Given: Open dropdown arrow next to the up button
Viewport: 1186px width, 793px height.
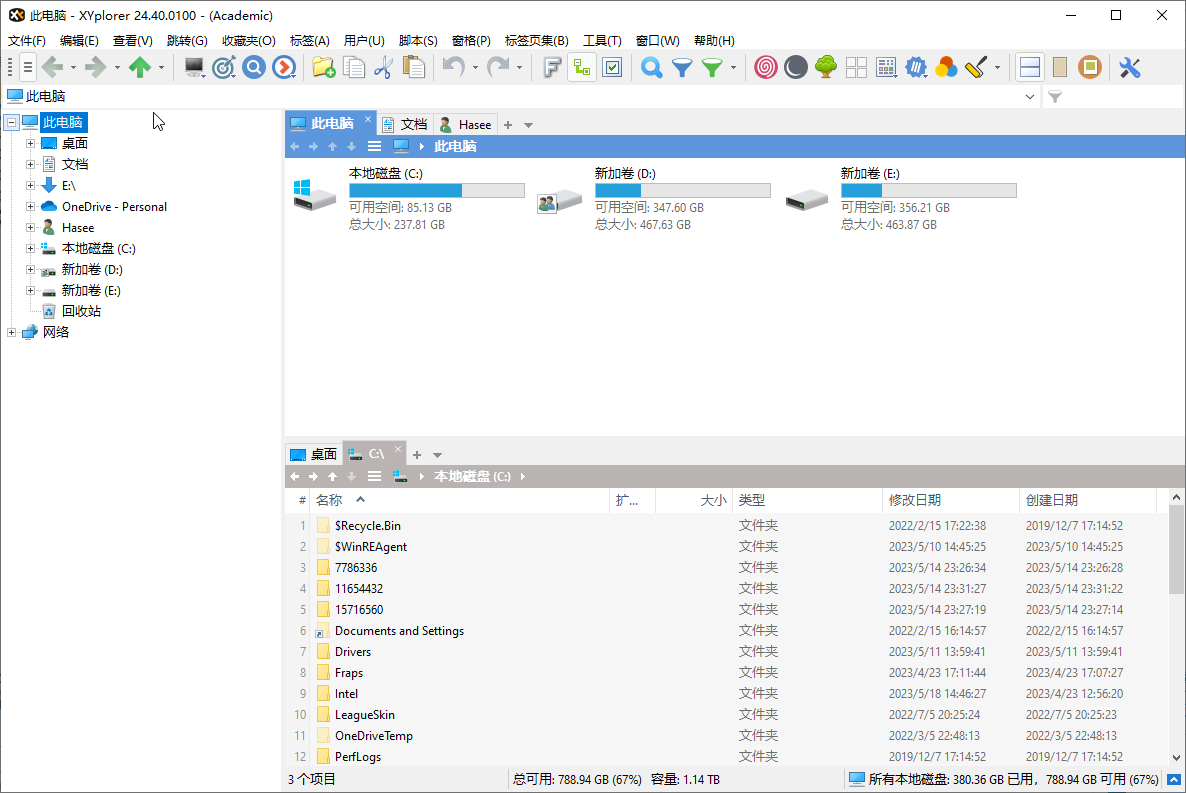Looking at the screenshot, I should (161, 68).
